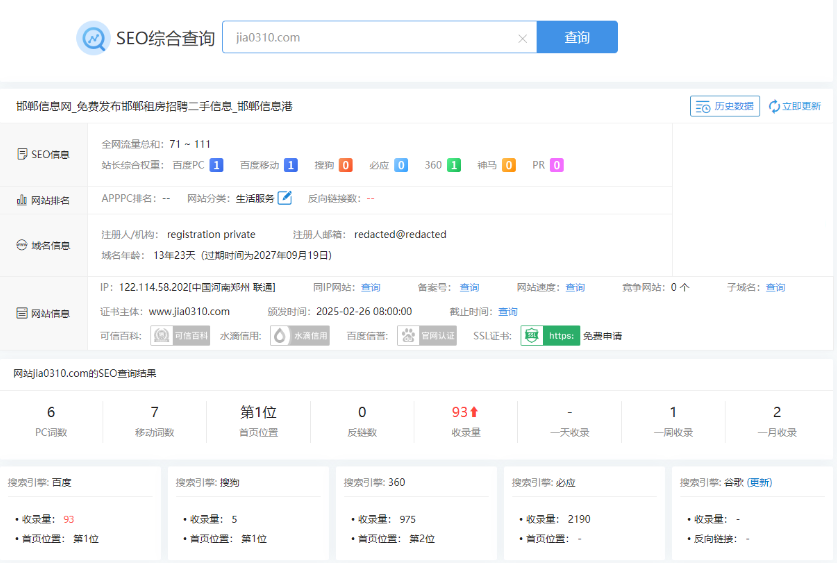Click the 必应 weight badge 0

pyautogui.click(x=401, y=166)
